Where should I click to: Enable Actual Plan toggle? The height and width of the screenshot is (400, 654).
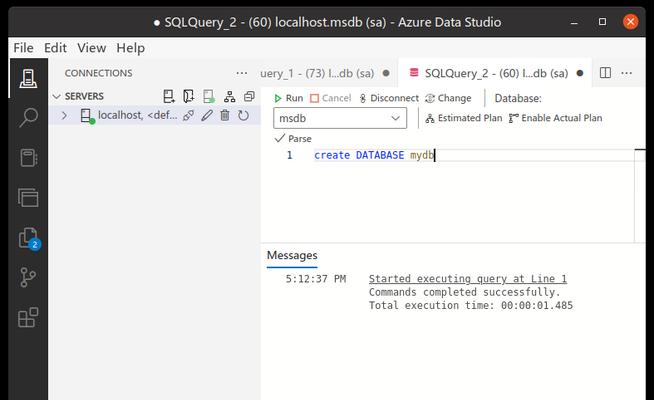coord(556,118)
